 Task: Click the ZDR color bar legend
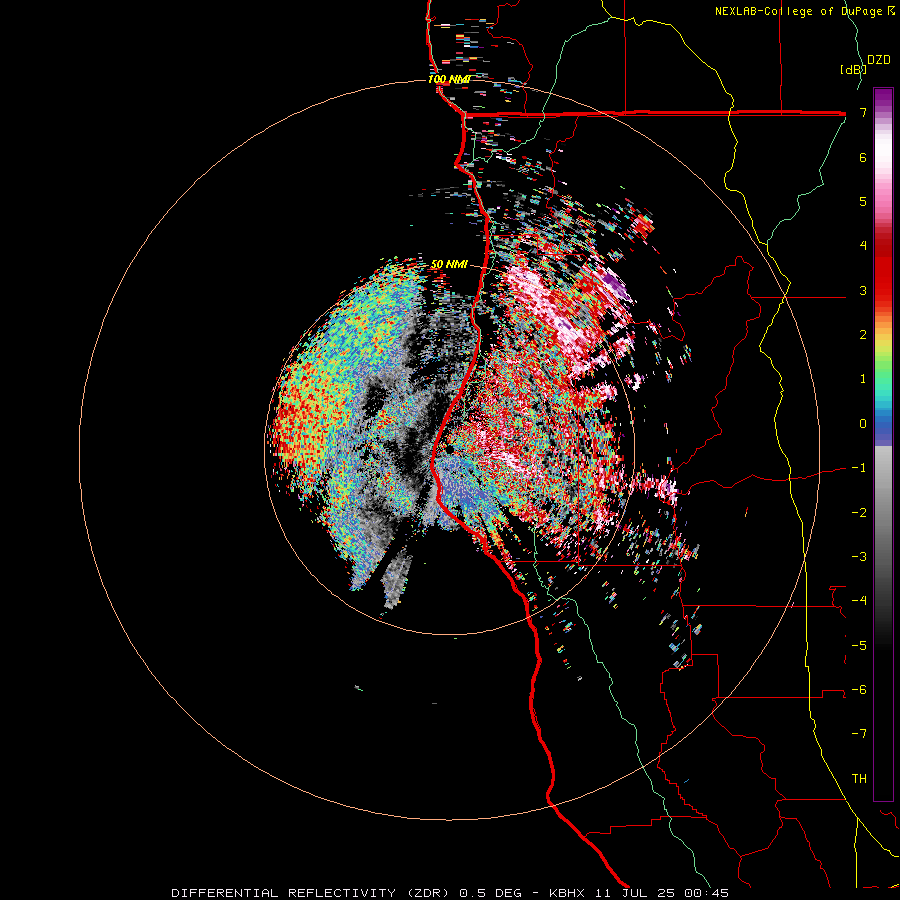[883, 444]
